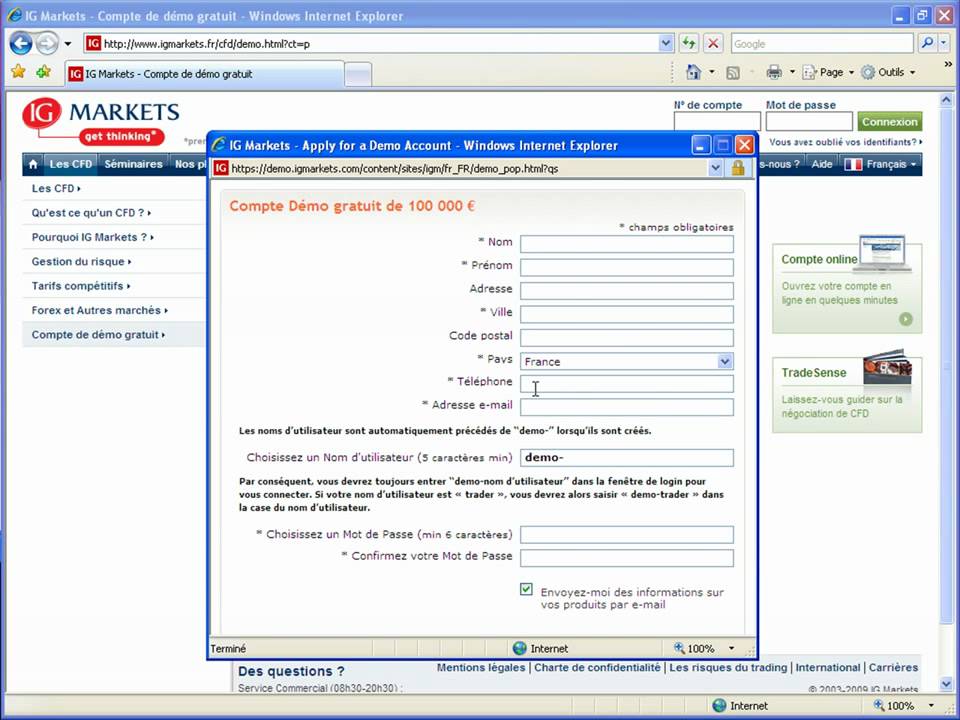Open Gestion du risque sidebar link
Image resolution: width=960 pixels, height=720 pixels.
[81, 261]
